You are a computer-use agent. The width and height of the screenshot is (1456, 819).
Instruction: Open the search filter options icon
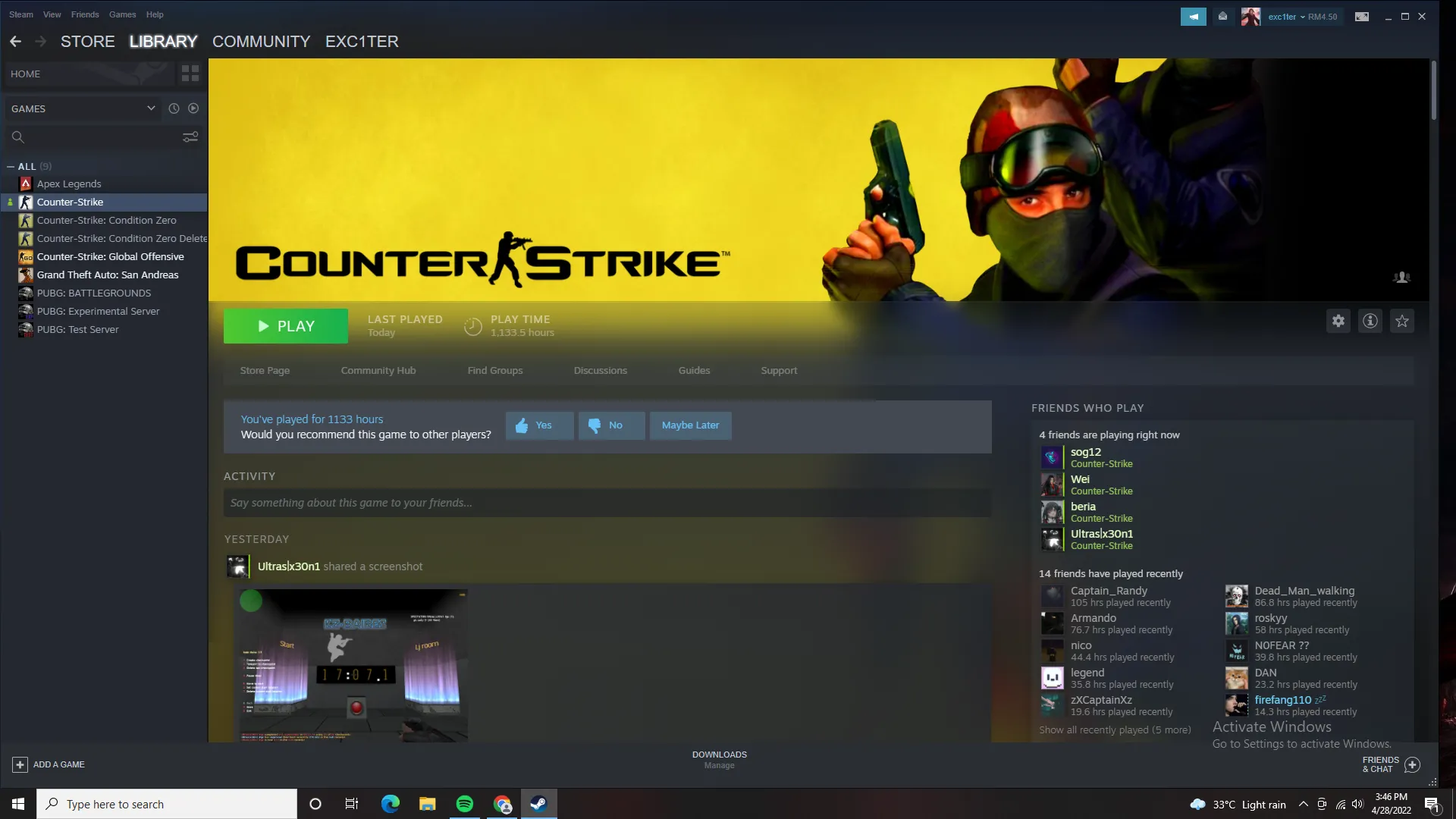tap(190, 137)
